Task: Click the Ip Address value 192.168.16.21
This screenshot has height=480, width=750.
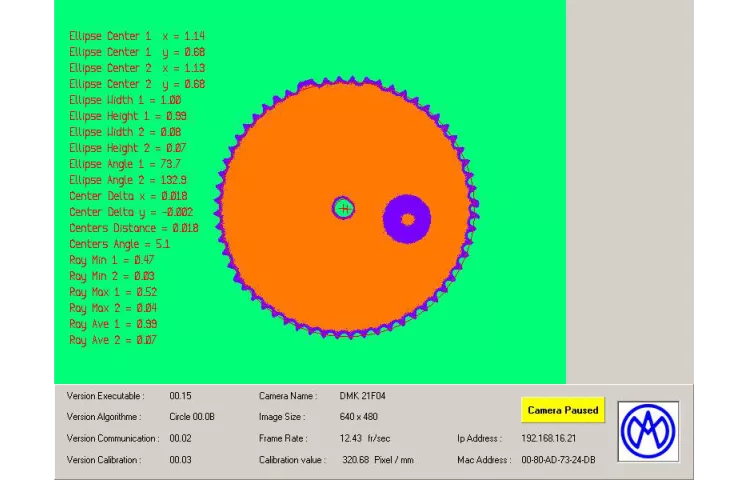Action: (x=548, y=438)
